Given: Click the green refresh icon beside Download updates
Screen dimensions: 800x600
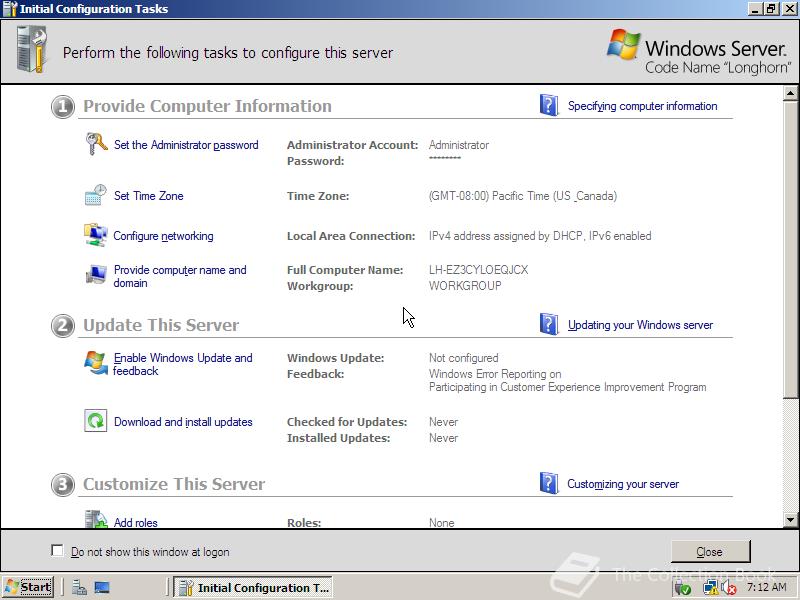Looking at the screenshot, I should pyautogui.click(x=95, y=421).
